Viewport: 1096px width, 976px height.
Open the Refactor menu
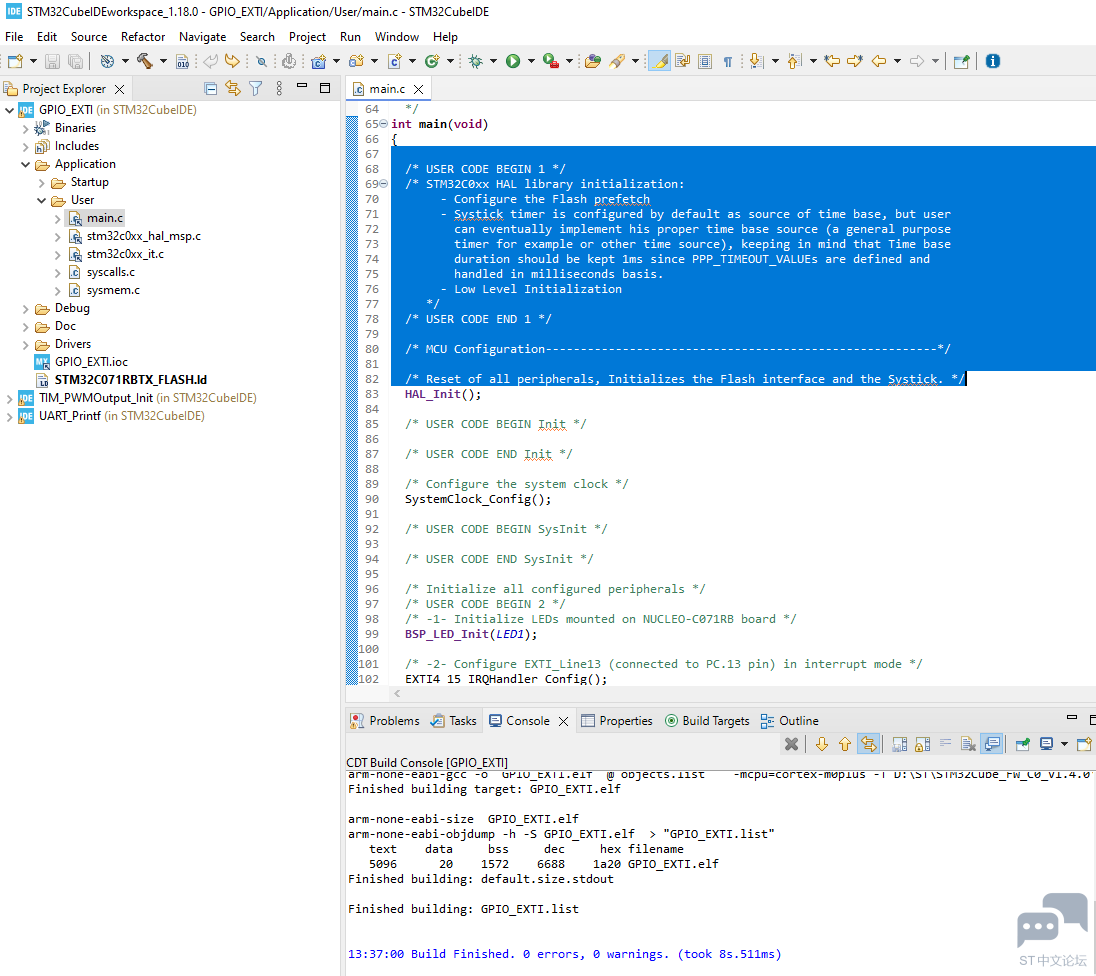tap(143, 36)
